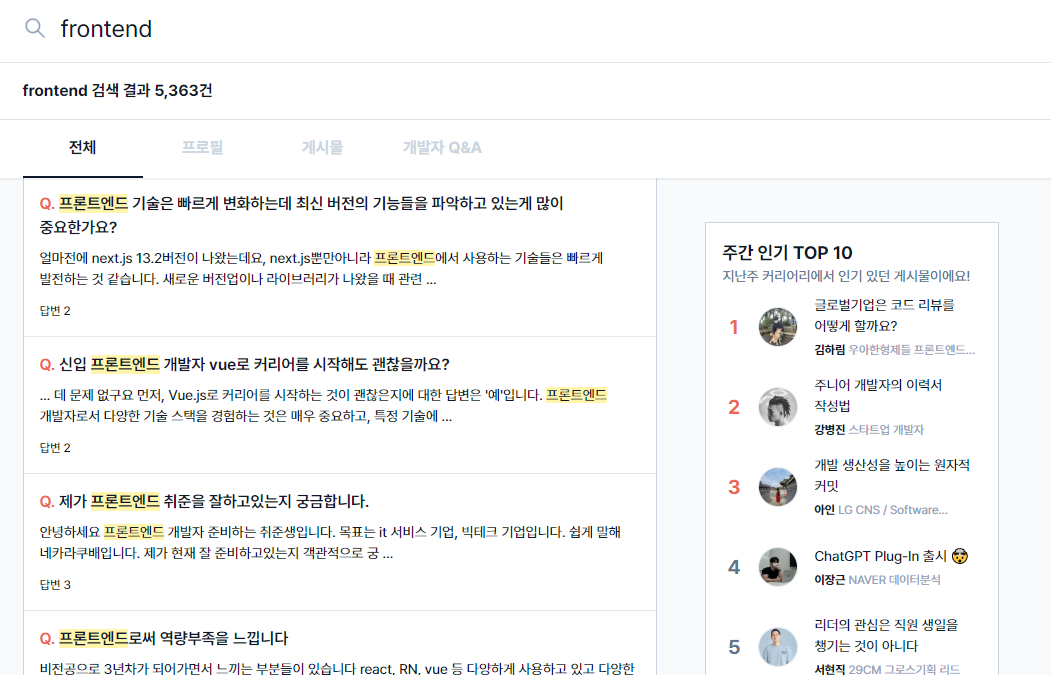This screenshot has height=675, width=1051.
Task: Click author name 강병진
Action: [829, 430]
